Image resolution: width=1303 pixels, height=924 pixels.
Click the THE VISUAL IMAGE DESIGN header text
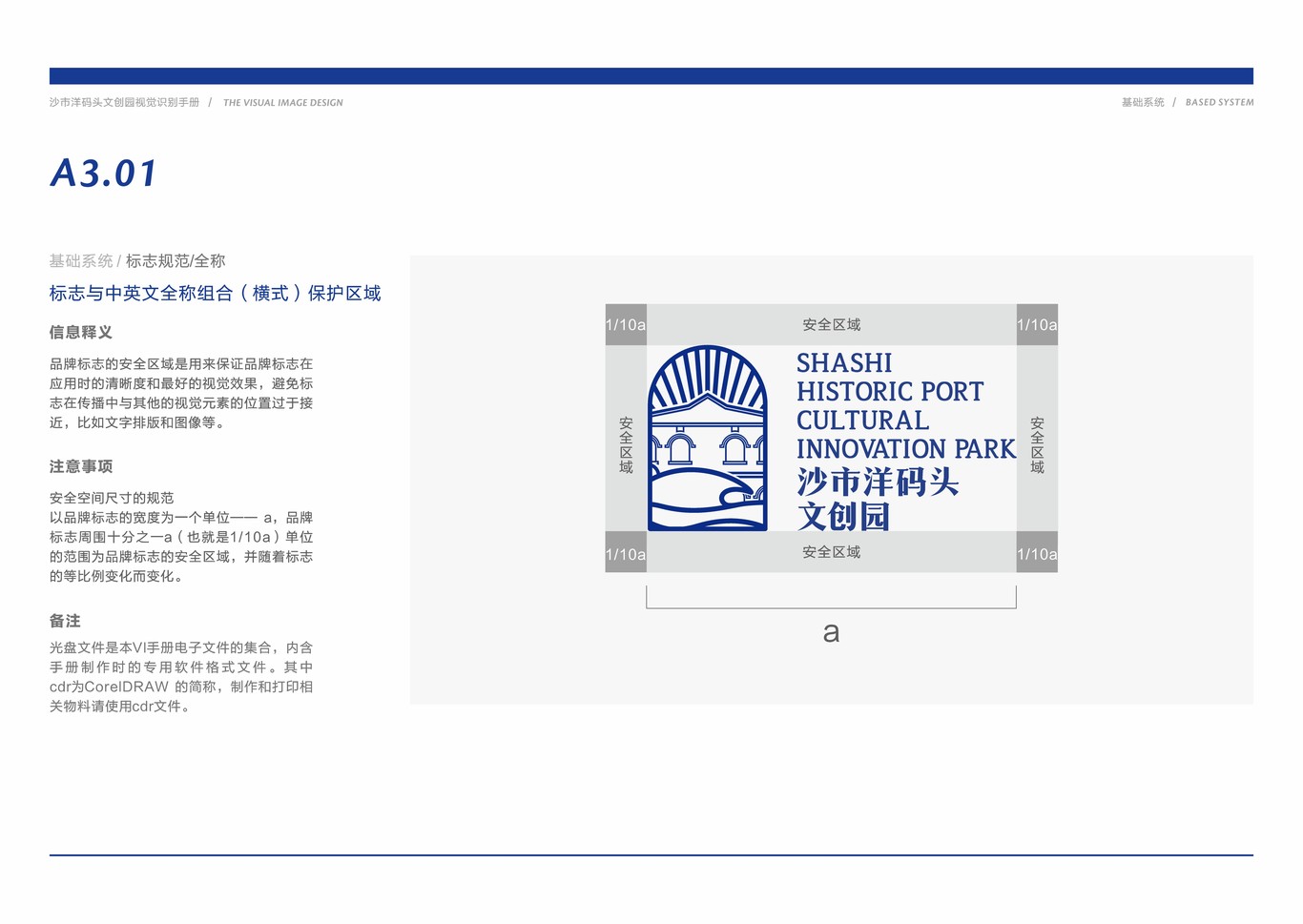pos(283,102)
